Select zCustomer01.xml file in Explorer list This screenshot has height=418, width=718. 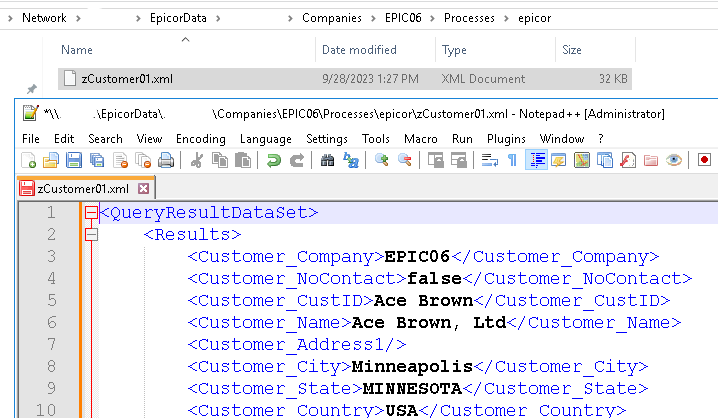pyautogui.click(x=345, y=79)
